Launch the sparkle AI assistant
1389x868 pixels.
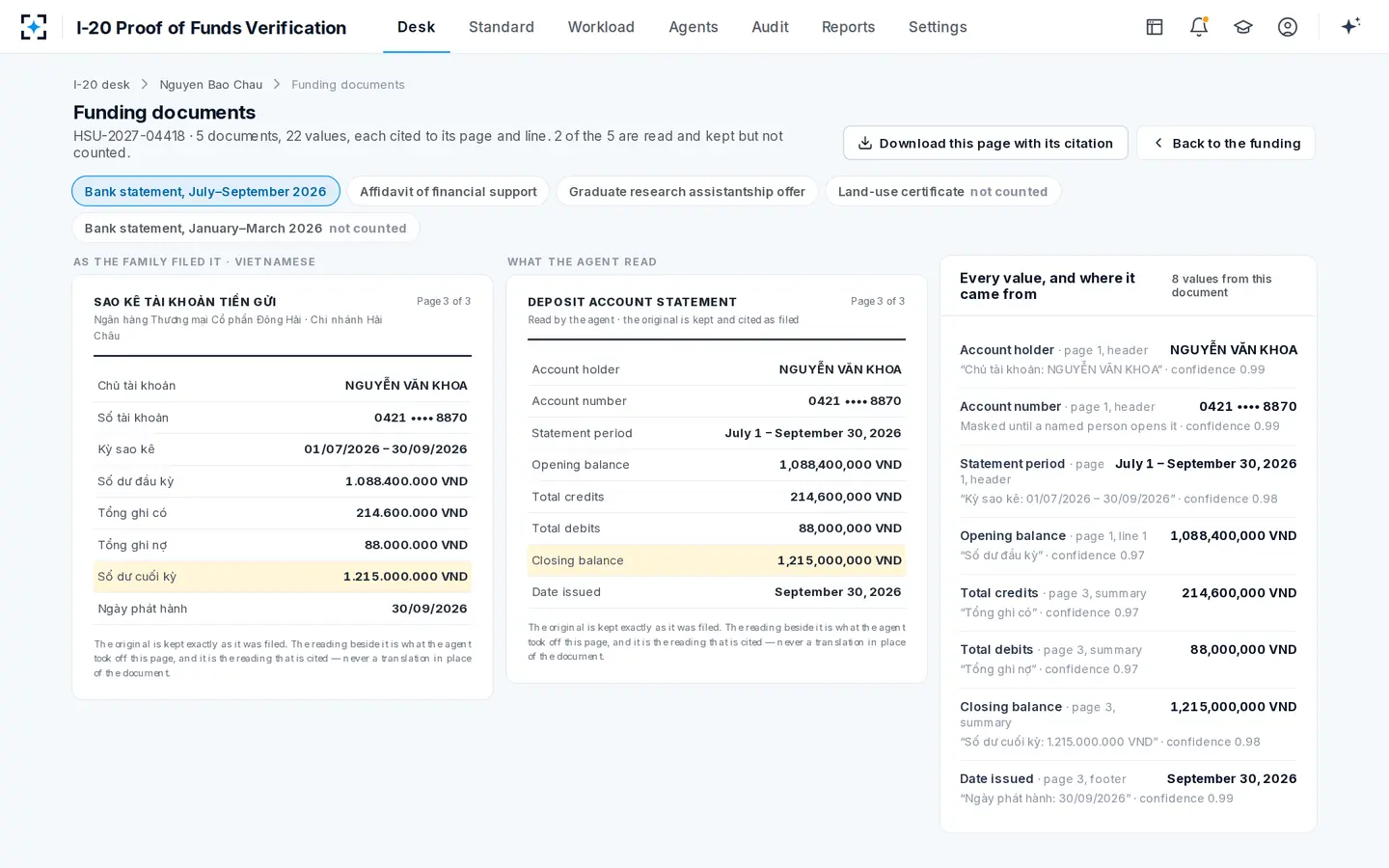point(1350,26)
